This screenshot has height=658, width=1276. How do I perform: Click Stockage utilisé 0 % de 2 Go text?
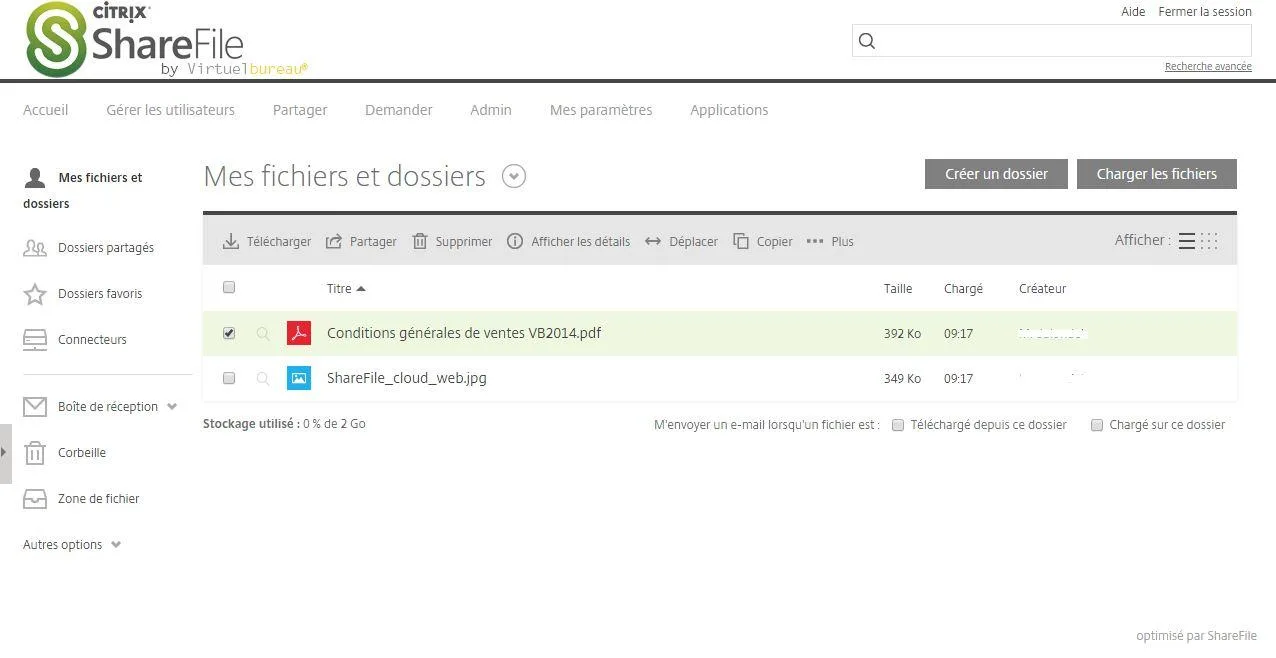[284, 424]
